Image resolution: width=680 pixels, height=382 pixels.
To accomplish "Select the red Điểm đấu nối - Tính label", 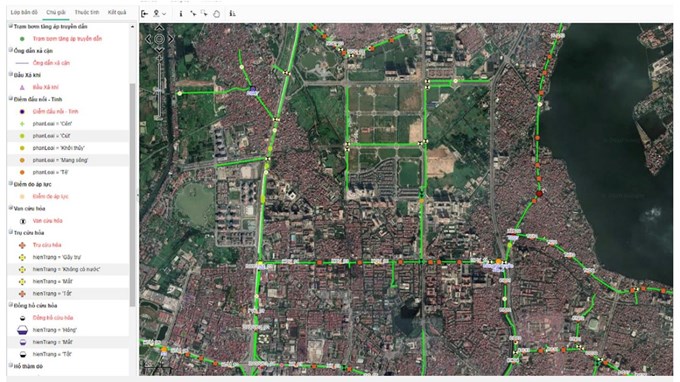I will tap(56, 111).
